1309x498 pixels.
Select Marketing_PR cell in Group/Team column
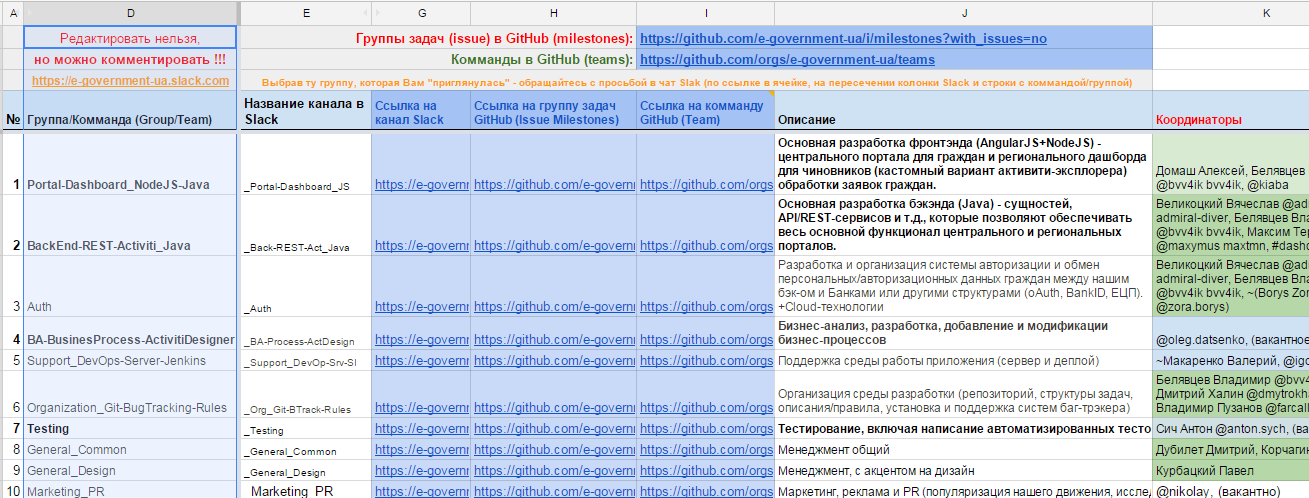click(130, 490)
